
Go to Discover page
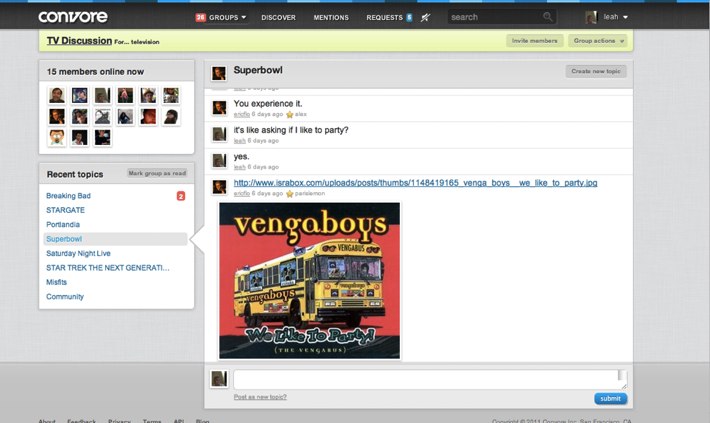click(278, 17)
